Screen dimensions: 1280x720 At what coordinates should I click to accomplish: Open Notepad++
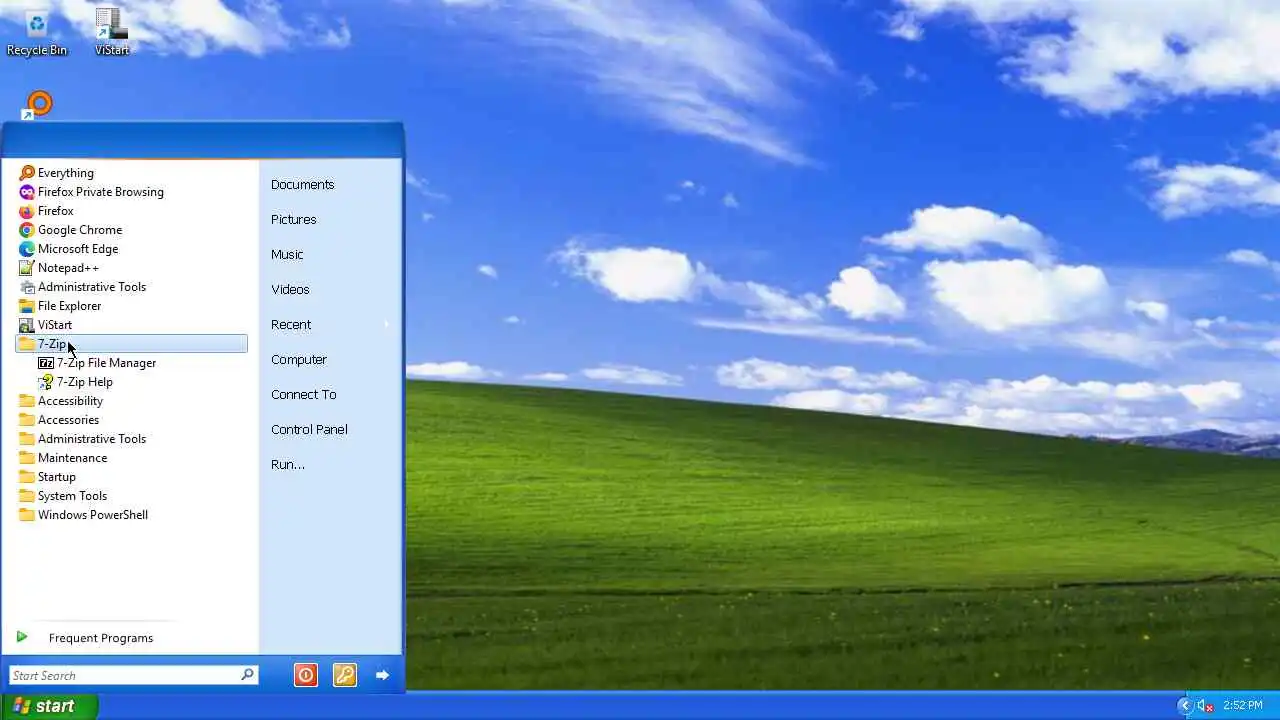pyautogui.click(x=59, y=268)
